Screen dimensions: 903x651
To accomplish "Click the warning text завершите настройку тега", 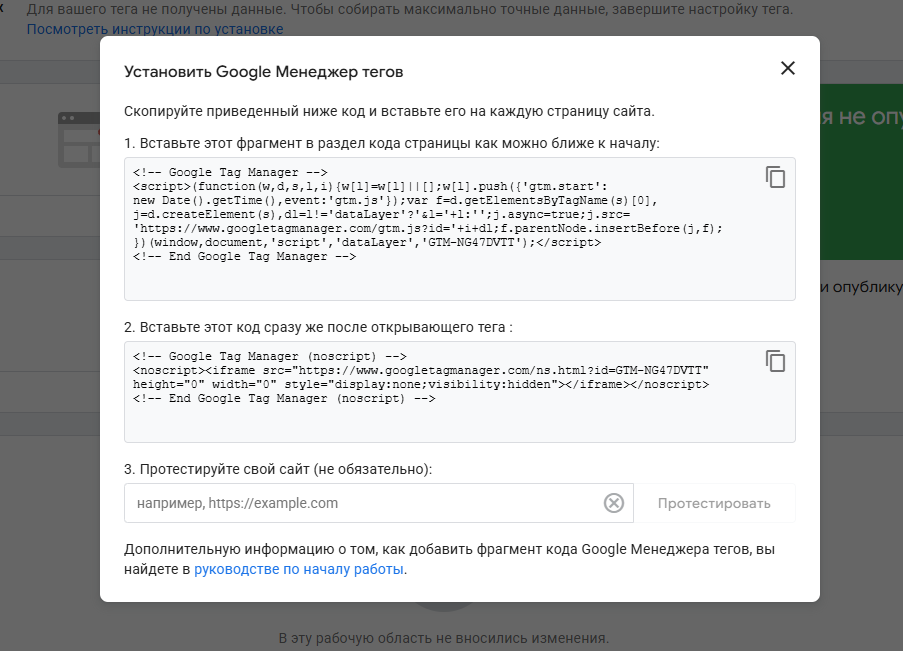I will (x=725, y=8).
